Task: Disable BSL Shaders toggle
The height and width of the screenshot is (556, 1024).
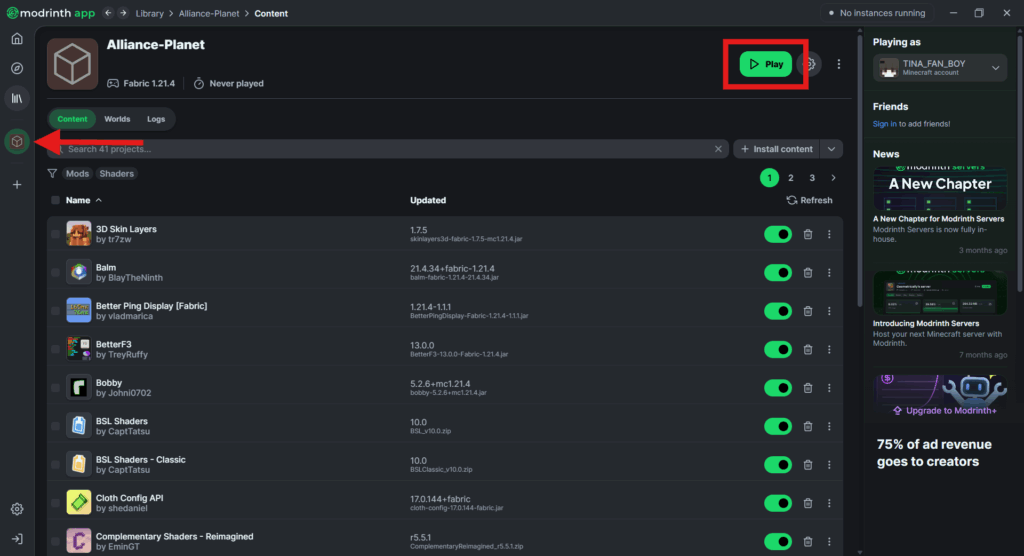Action: 778,427
